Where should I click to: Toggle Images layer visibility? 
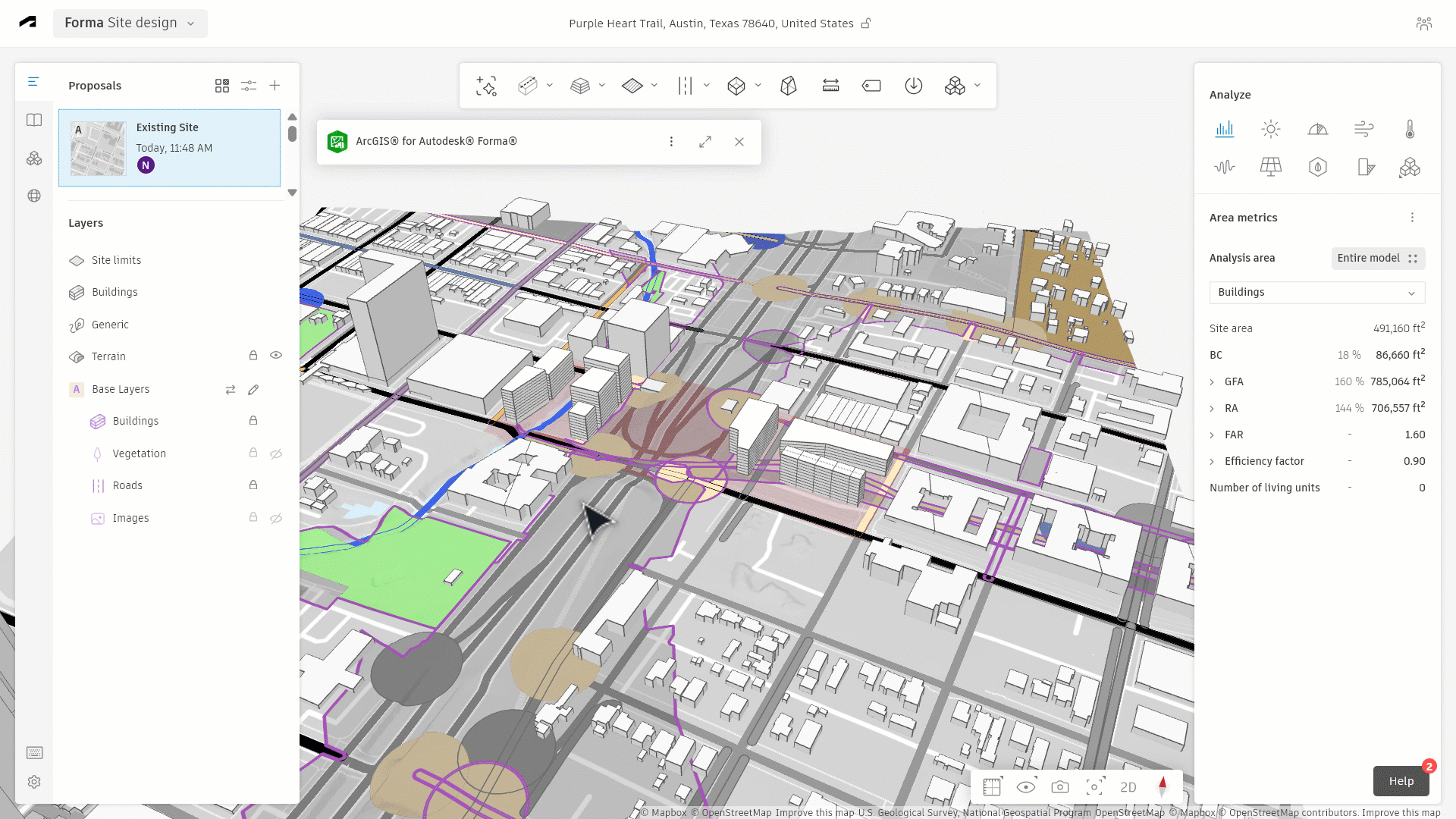pos(276,518)
